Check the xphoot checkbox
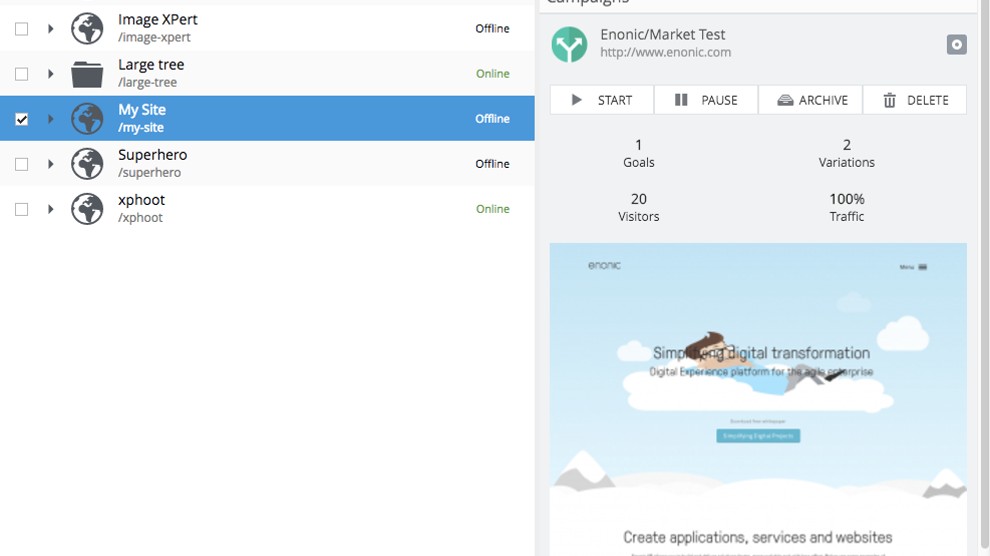 pos(21,210)
